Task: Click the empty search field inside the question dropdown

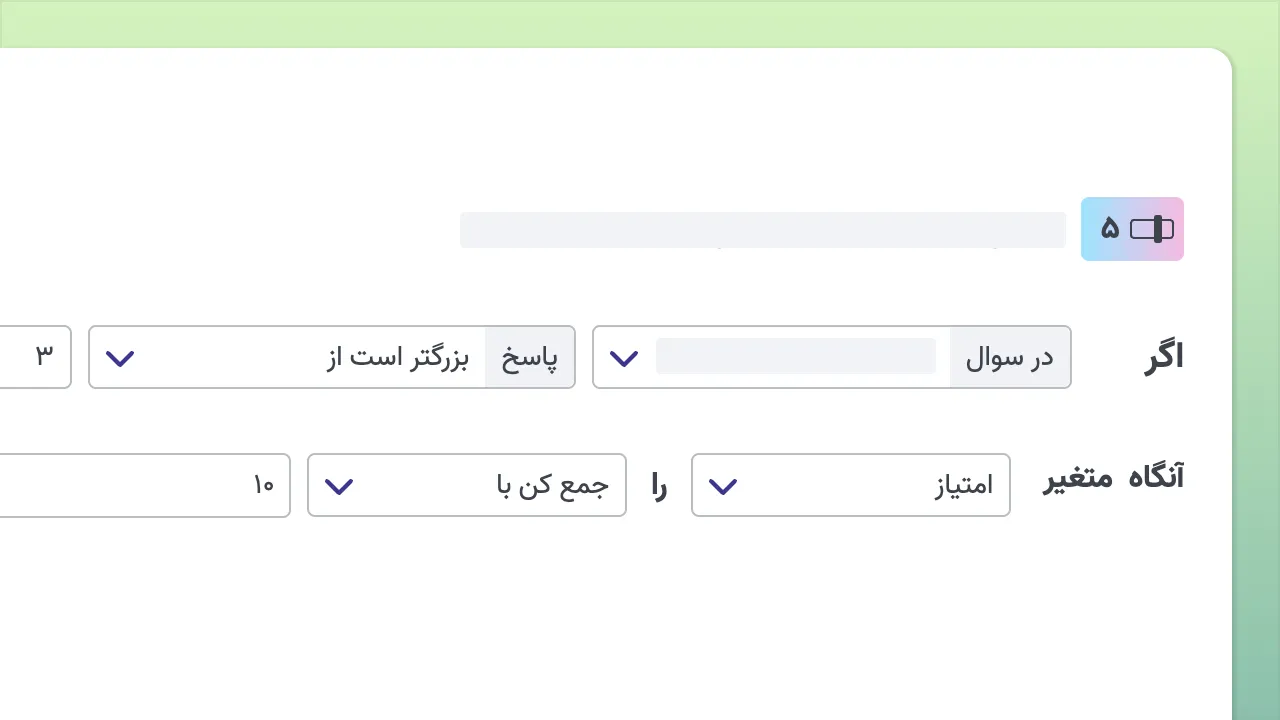Action: tap(795, 356)
